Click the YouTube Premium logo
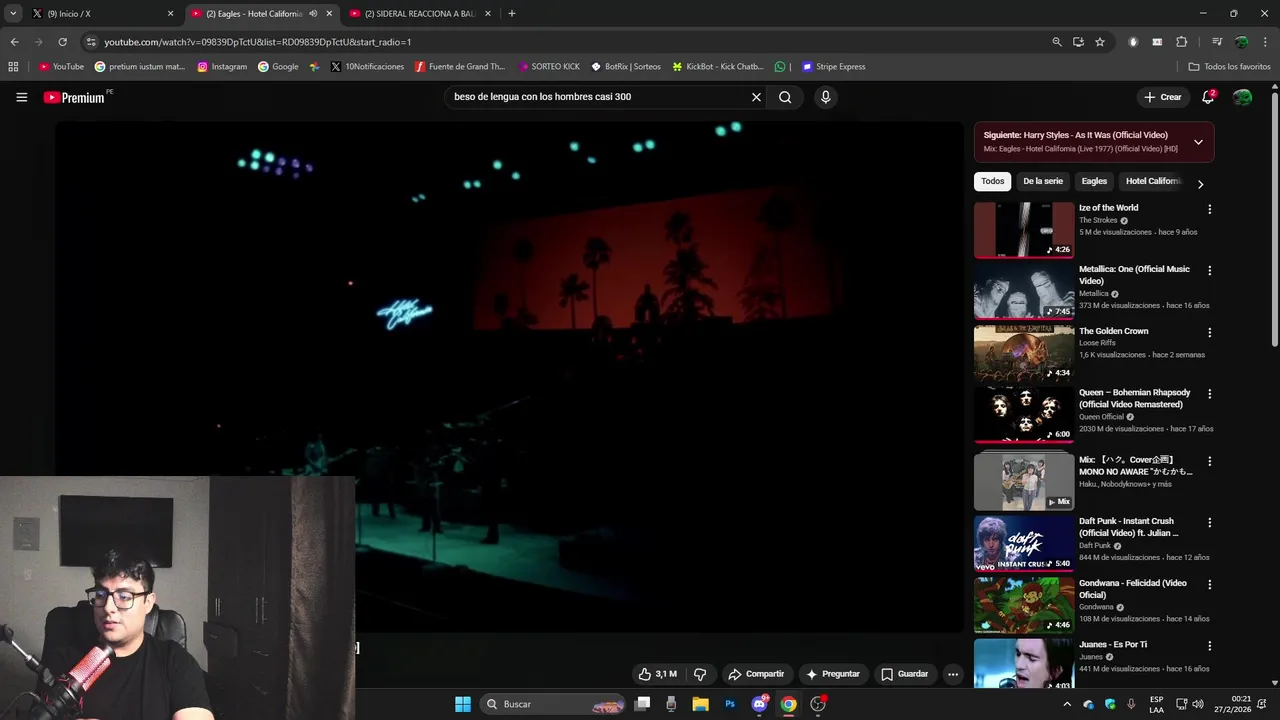Image resolution: width=1280 pixels, height=720 pixels. pos(74,97)
